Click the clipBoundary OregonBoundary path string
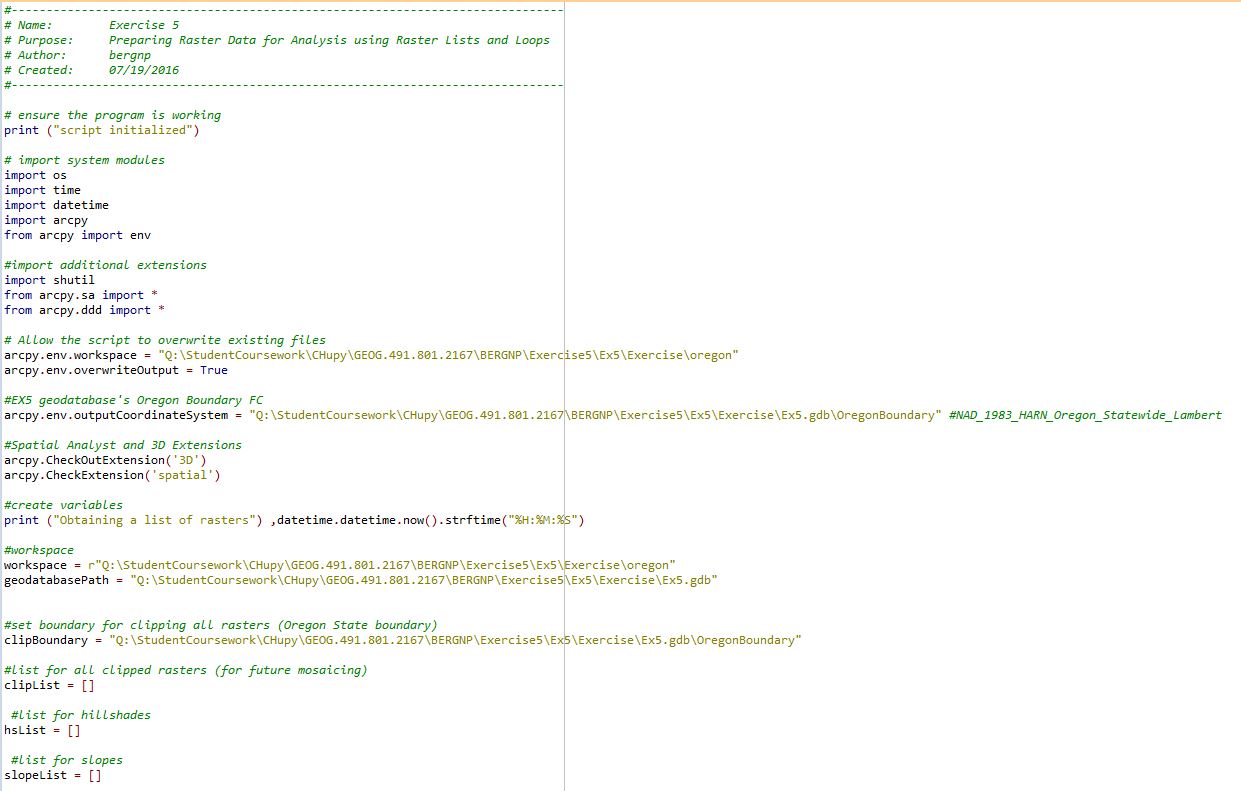The height and width of the screenshot is (791, 1241). [x=430, y=640]
